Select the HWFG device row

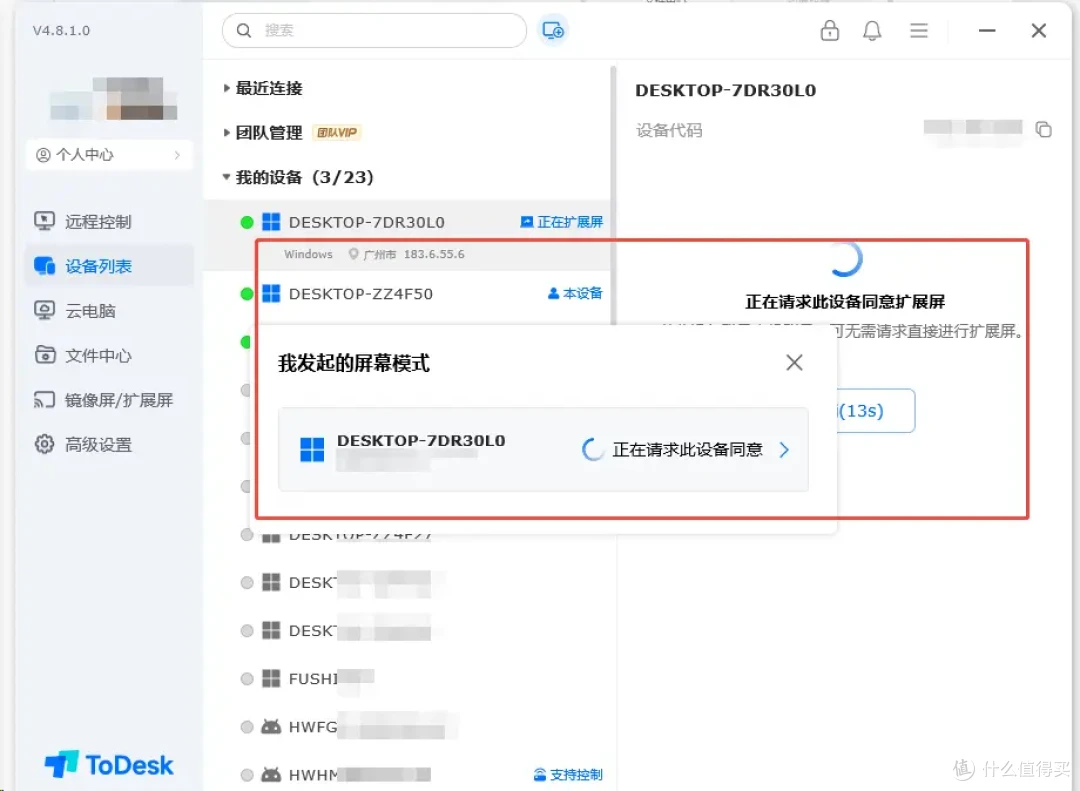click(406, 726)
